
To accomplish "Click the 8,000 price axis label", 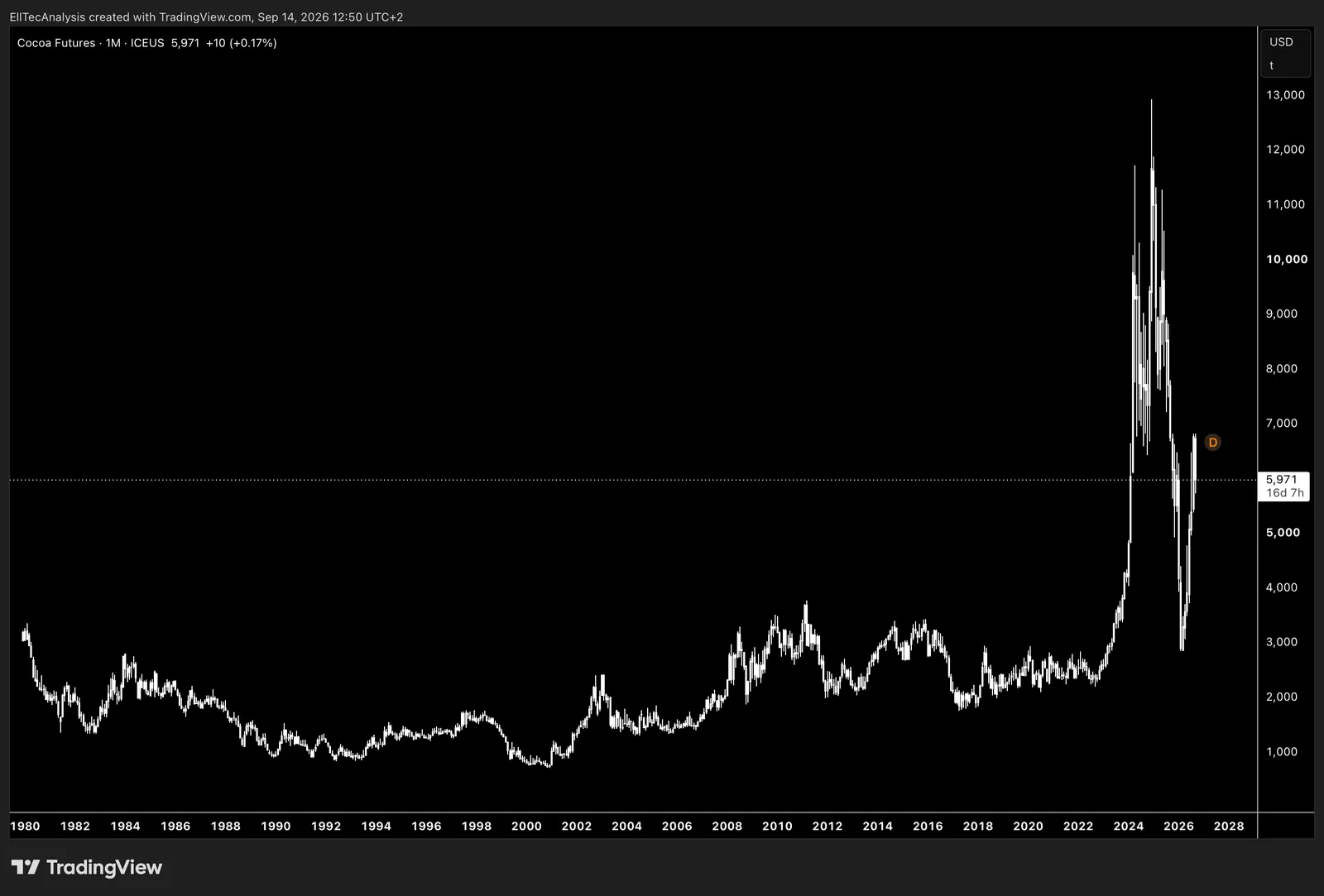I will 1282,369.
